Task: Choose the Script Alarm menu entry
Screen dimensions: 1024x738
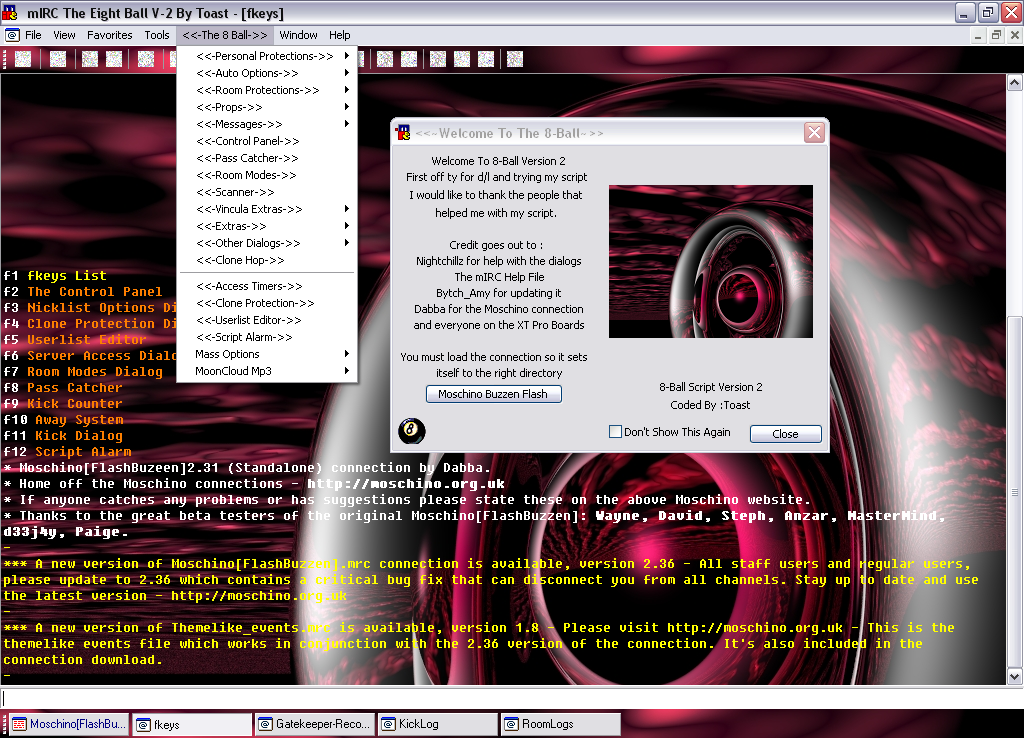Action: point(267,337)
